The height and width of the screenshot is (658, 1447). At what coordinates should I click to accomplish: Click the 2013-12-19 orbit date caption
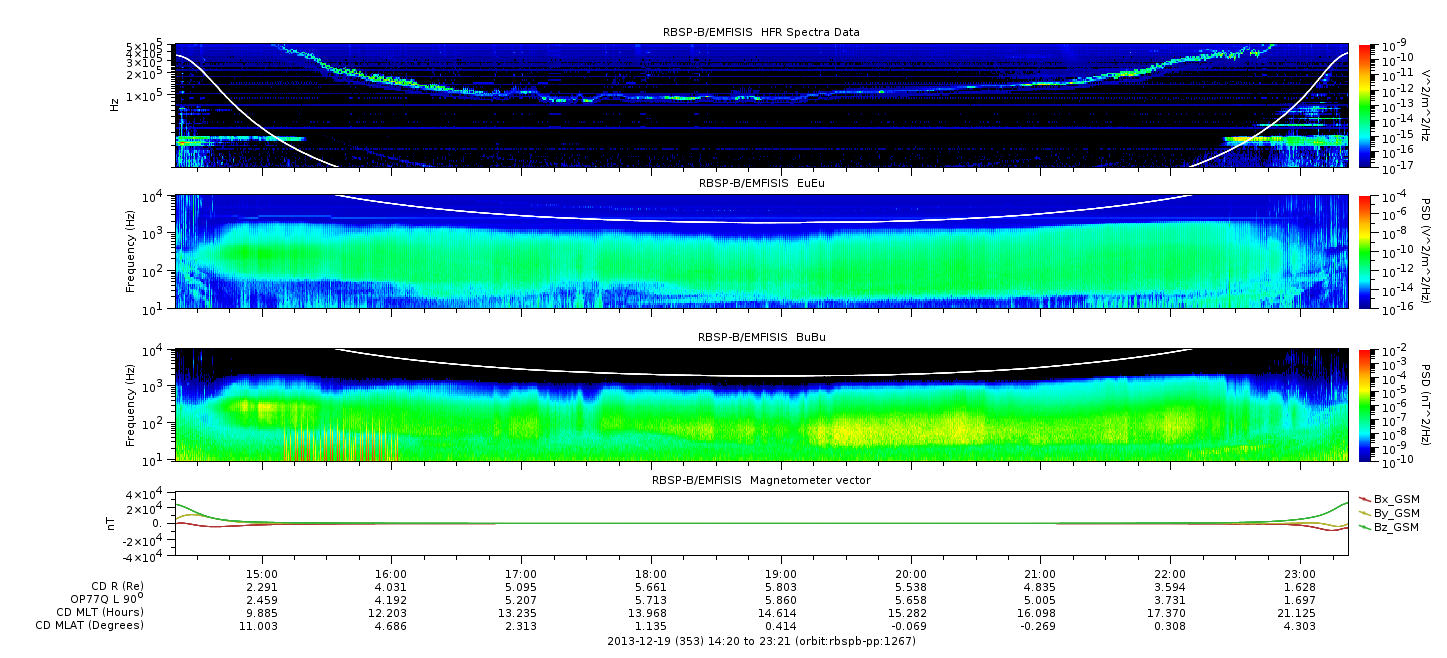coord(761,641)
